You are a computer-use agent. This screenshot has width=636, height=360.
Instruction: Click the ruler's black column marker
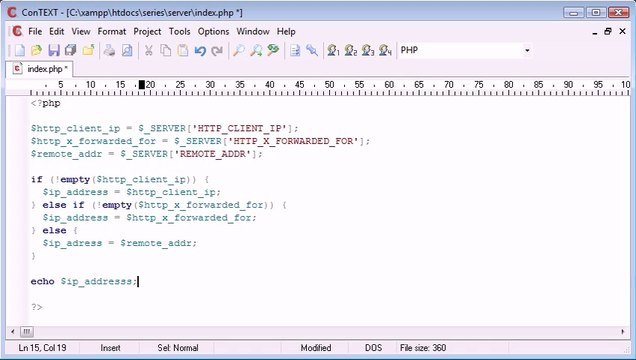(x=142, y=85)
